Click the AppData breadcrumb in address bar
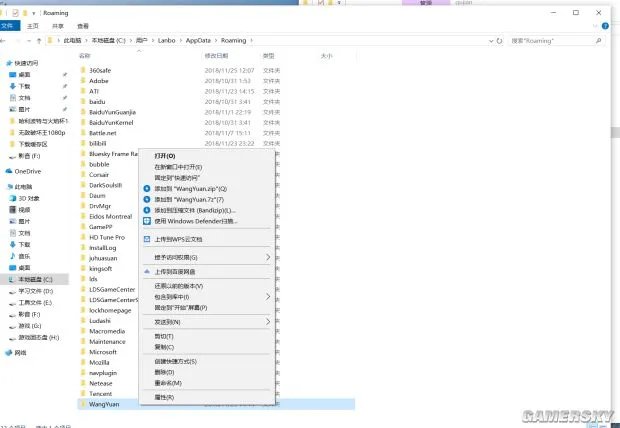 (x=202, y=41)
